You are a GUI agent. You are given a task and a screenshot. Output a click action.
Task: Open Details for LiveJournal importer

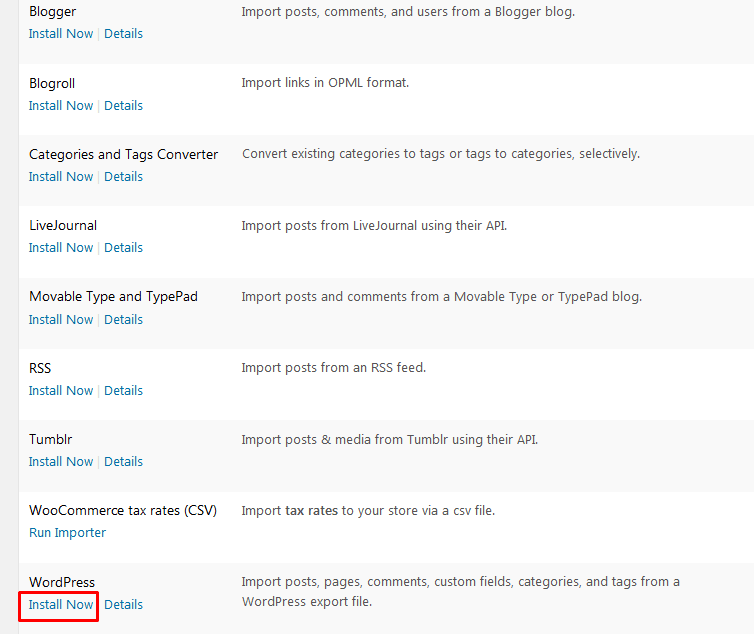pos(123,248)
